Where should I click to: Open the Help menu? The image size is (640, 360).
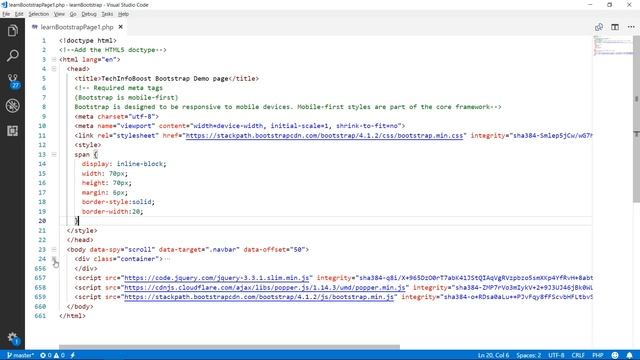[123, 14]
